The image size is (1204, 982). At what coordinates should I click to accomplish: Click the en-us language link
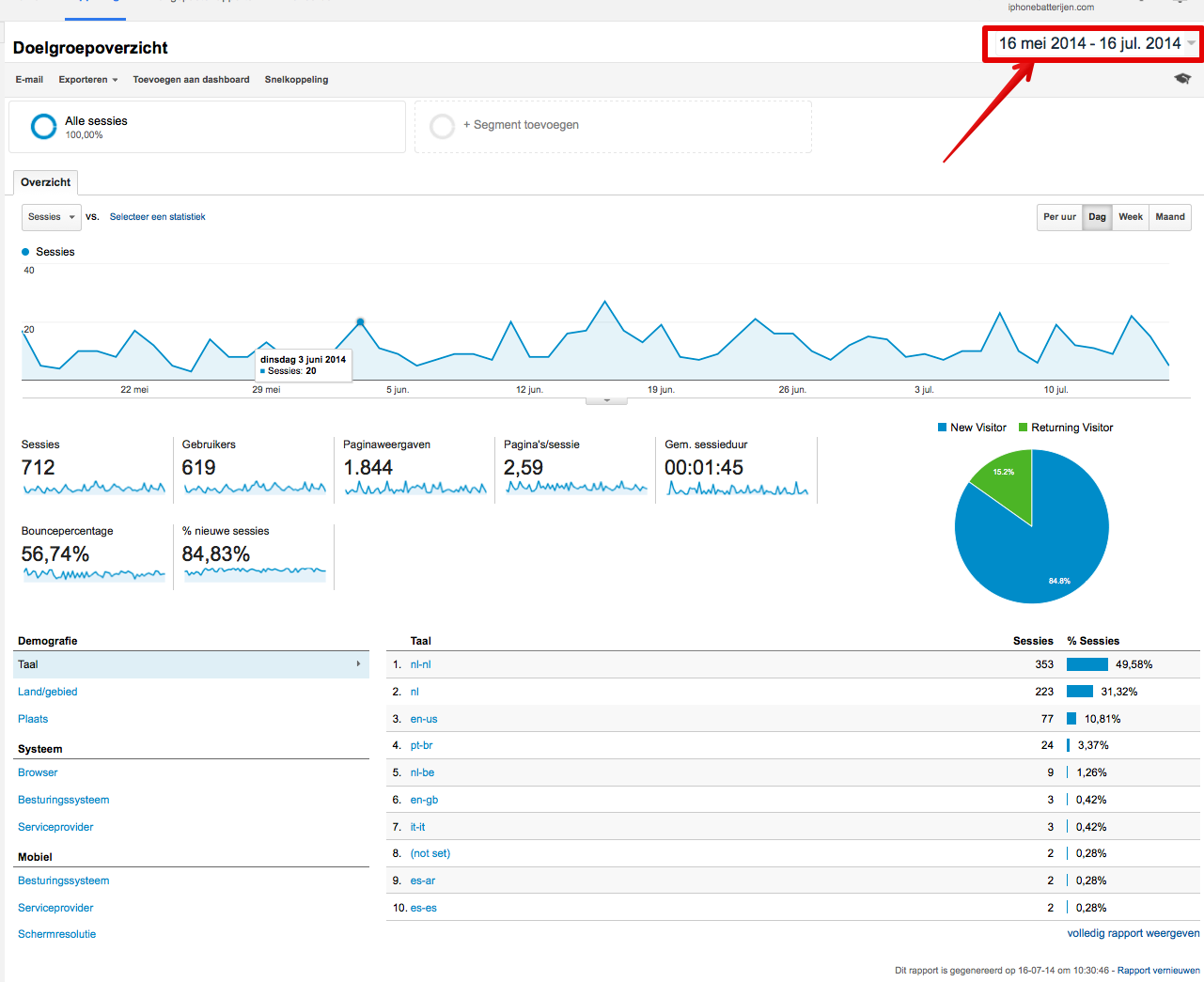coord(424,719)
